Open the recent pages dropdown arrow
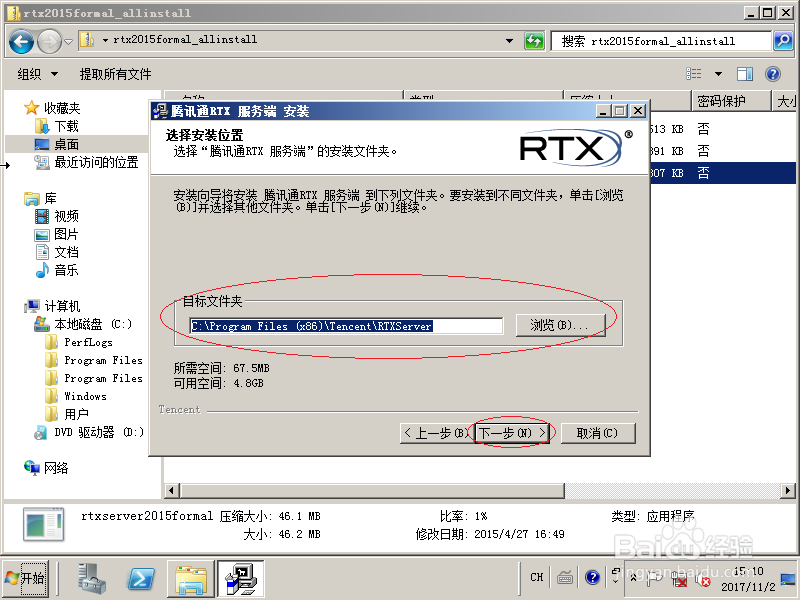Viewport: 800px width, 600px height. point(68,41)
